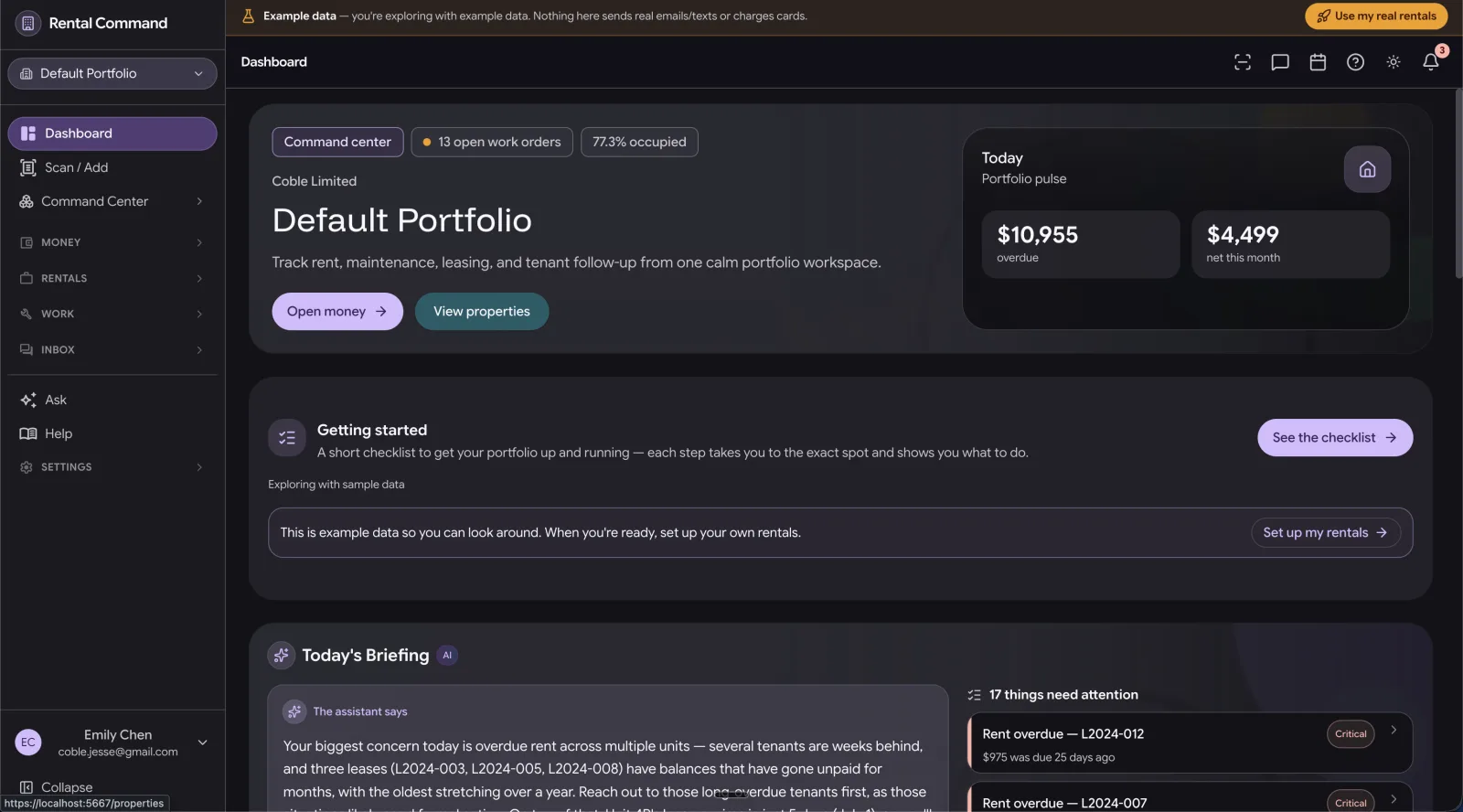Click the Today's Briefing sparkle icon
This screenshot has width=1463, height=812.
coord(282,655)
